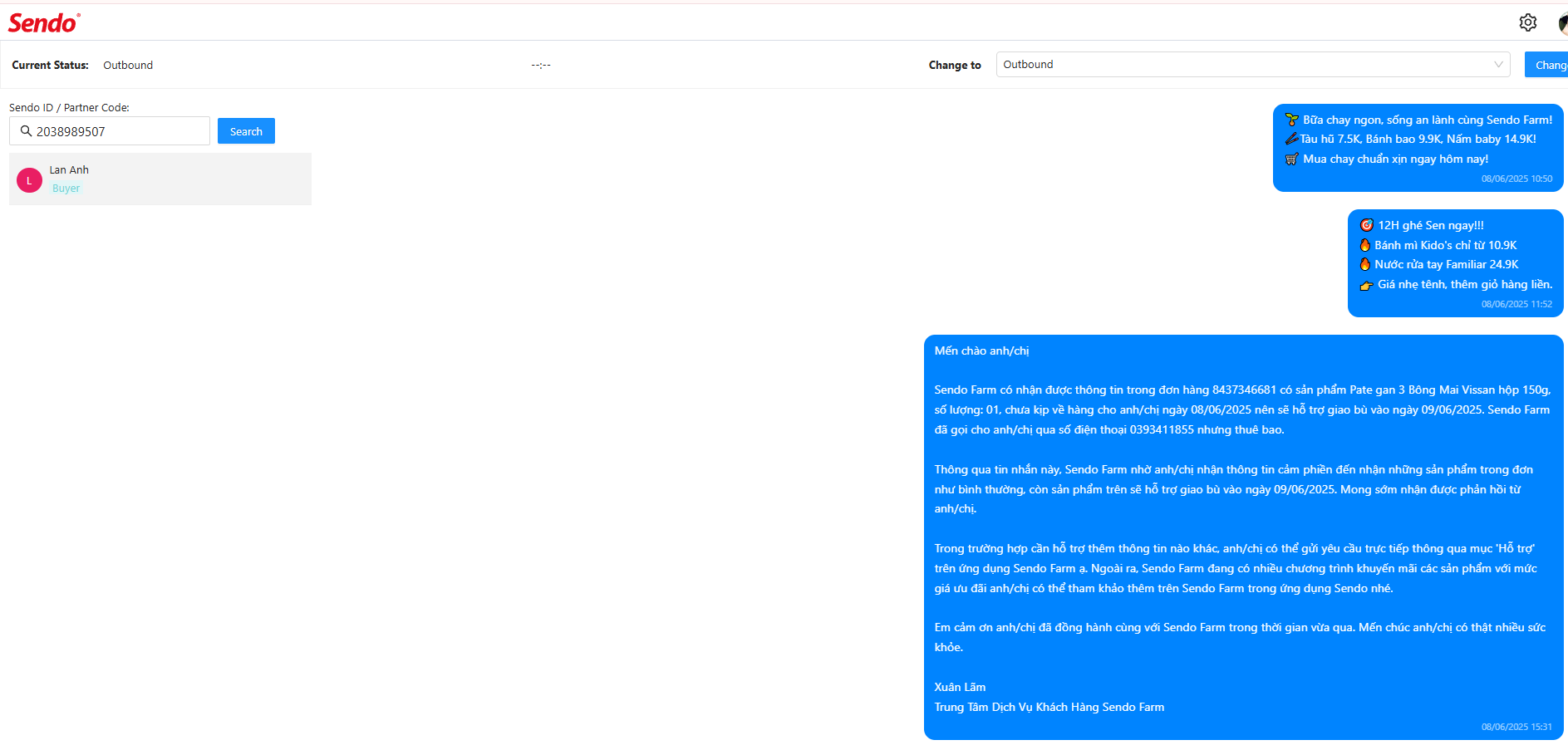Click the Bánh mì Kido's promo line
Screen dimensions: 1568x745
pos(1438,245)
